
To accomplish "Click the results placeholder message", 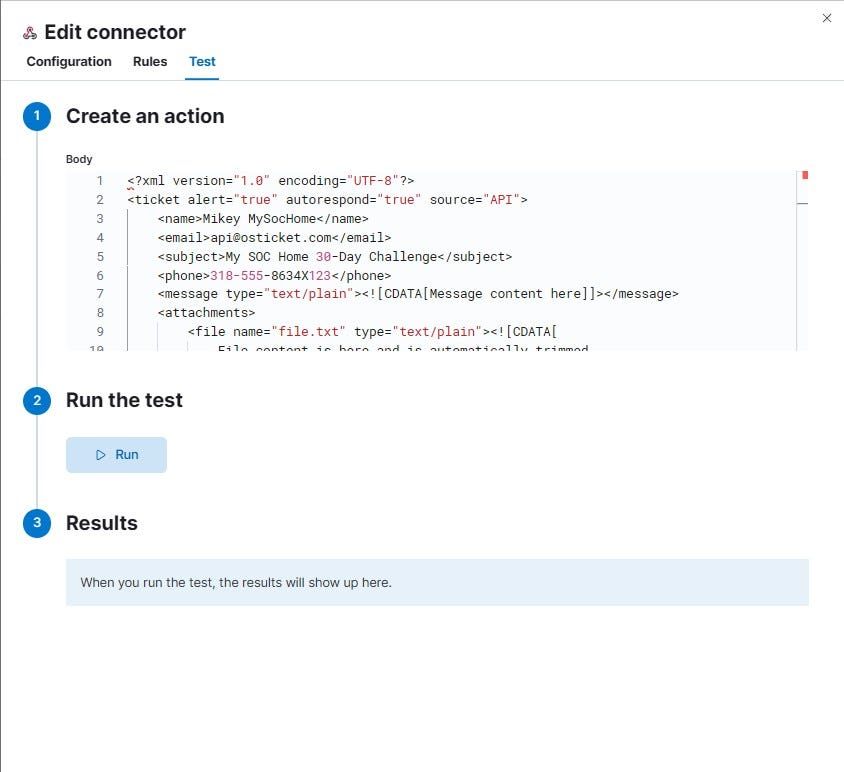I will [437, 582].
